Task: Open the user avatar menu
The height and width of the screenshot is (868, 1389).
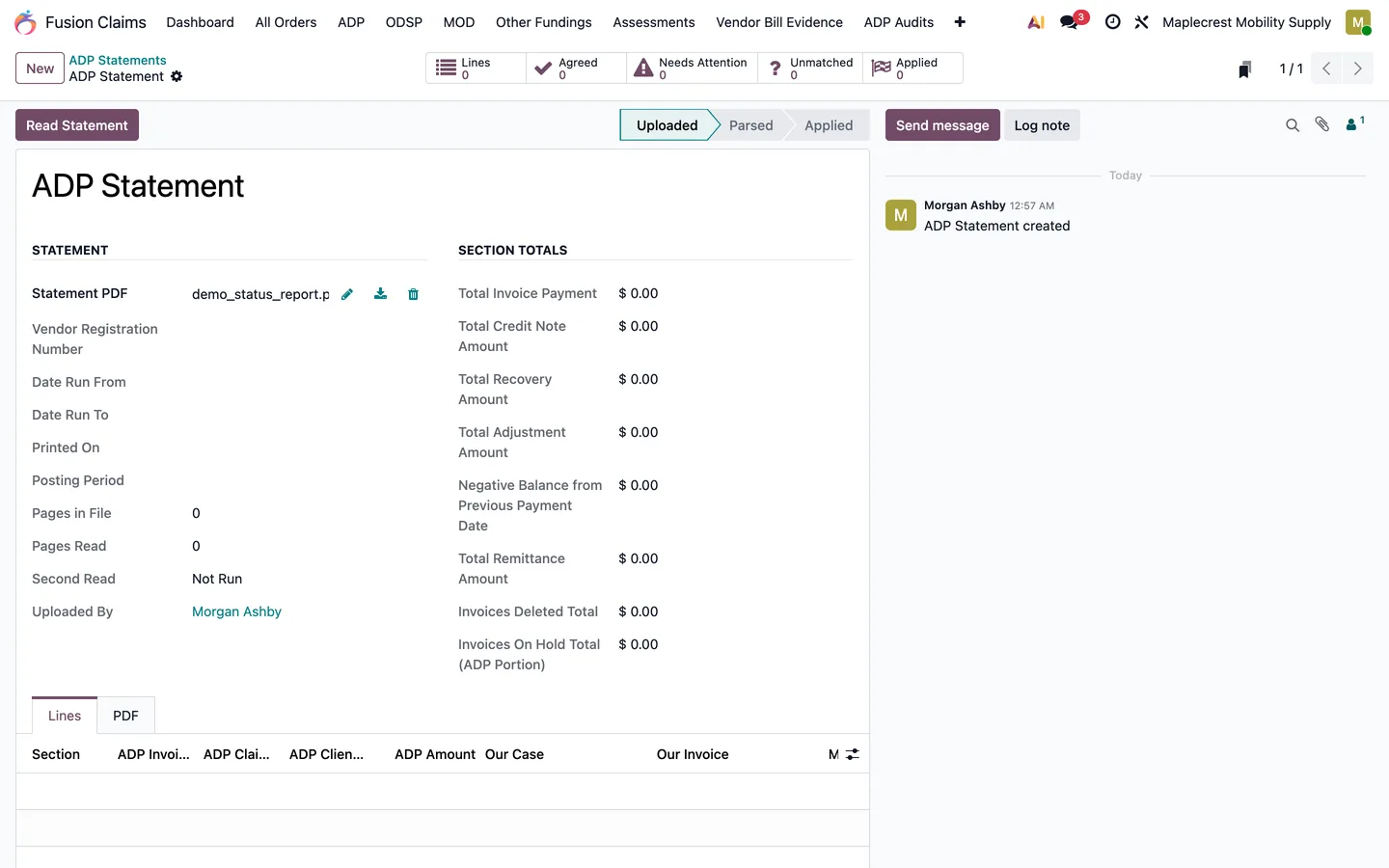Action: coord(1358,22)
